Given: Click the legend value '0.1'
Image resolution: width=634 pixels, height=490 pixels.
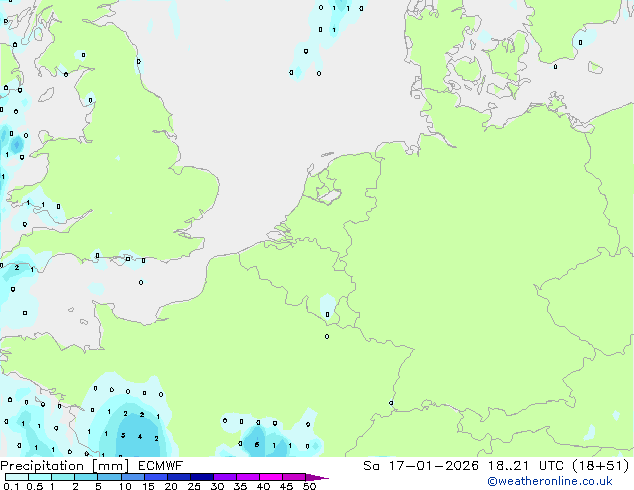Looking at the screenshot, I should [11, 486].
